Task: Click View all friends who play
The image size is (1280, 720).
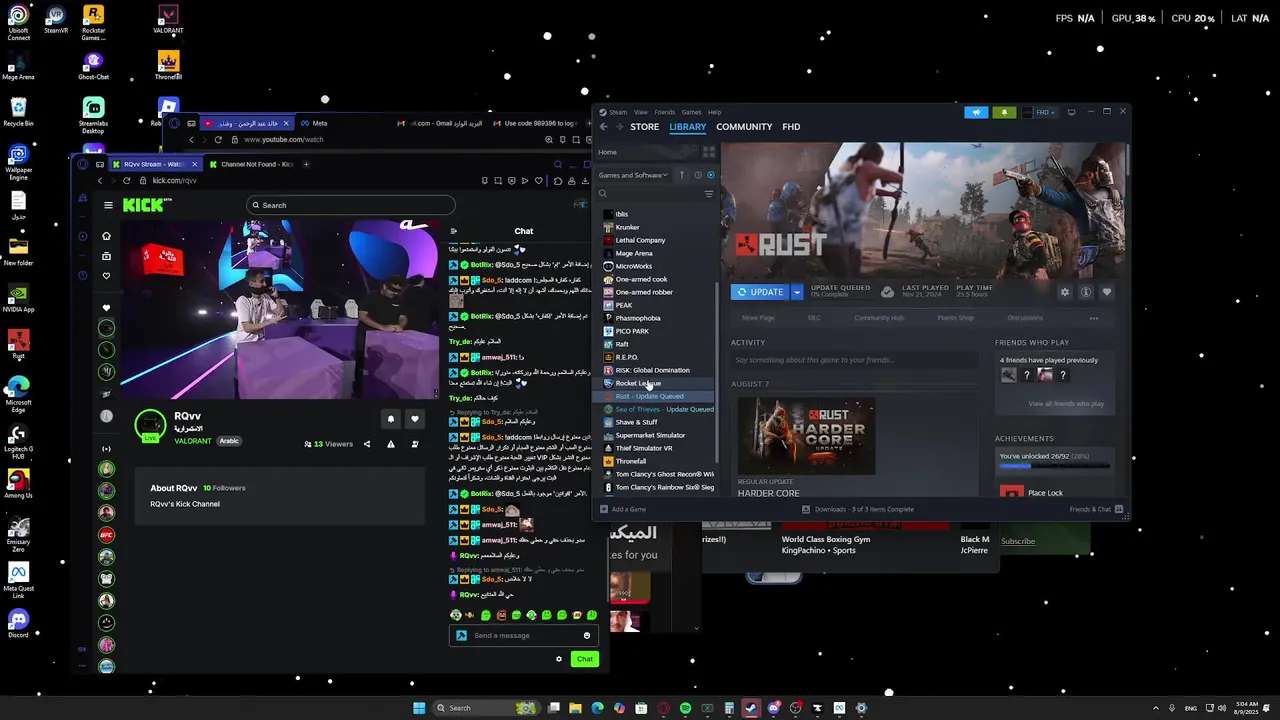Action: click(1066, 403)
